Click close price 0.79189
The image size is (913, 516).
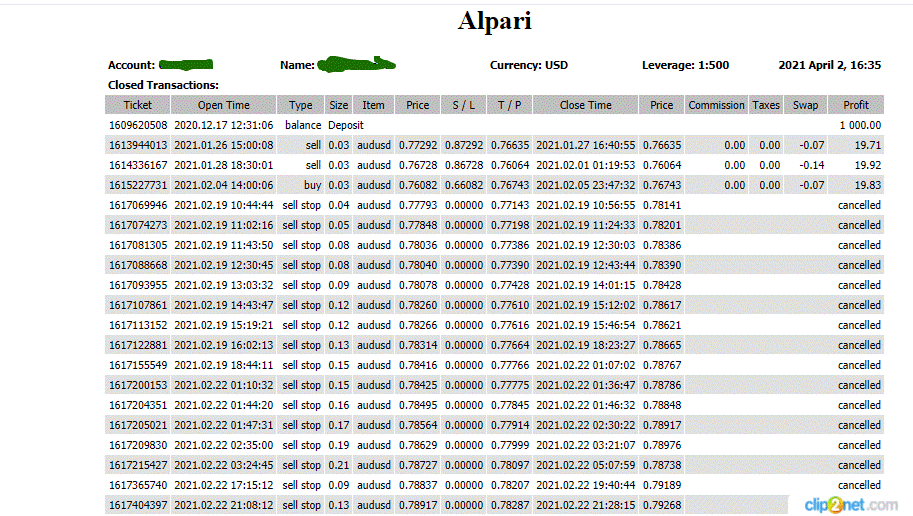coord(661,485)
